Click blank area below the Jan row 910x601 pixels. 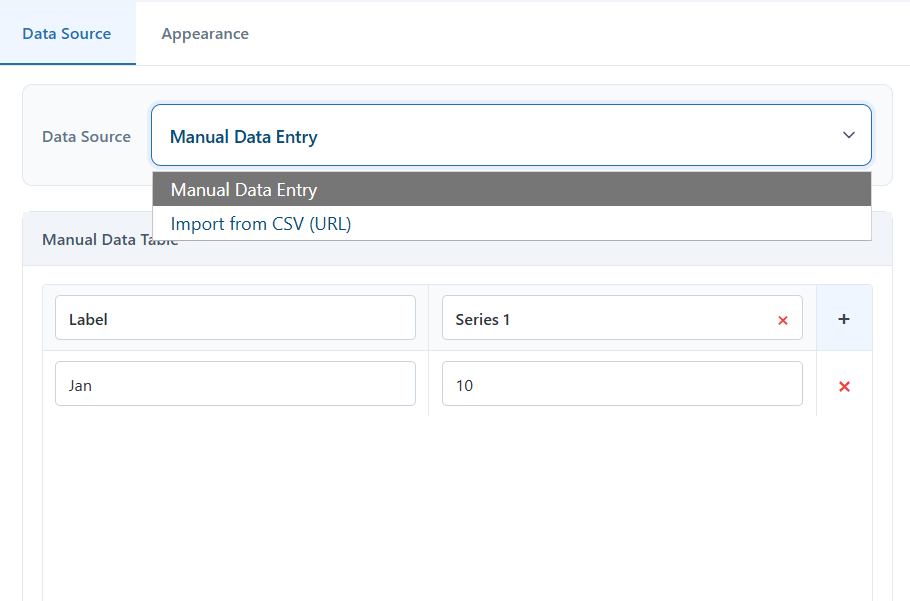tap(457, 505)
